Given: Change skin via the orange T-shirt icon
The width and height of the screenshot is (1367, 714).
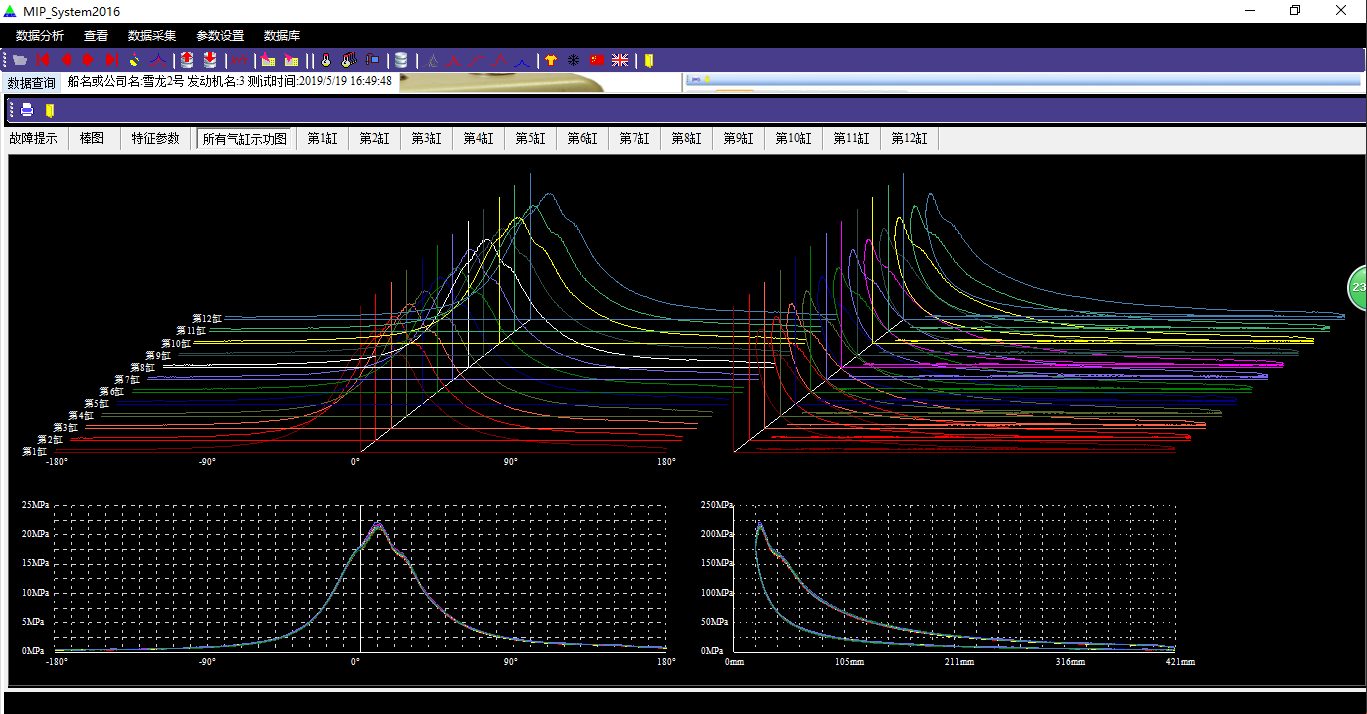Looking at the screenshot, I should pos(550,60).
